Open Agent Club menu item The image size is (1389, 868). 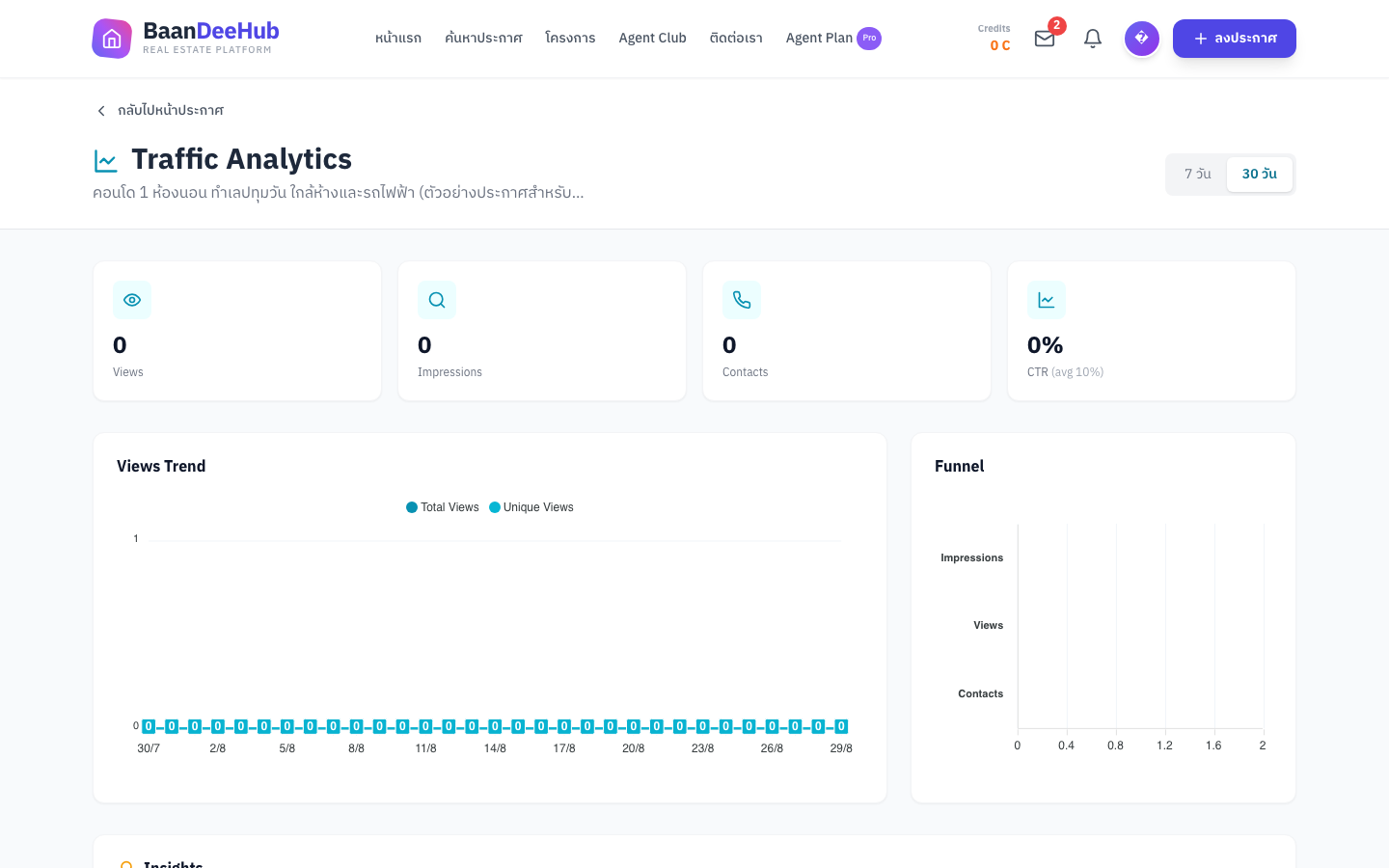click(x=653, y=39)
